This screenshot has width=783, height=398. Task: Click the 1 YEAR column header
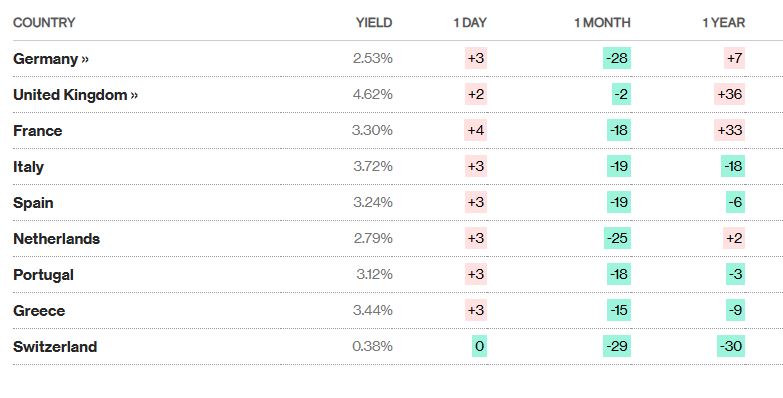pyautogui.click(x=724, y=22)
